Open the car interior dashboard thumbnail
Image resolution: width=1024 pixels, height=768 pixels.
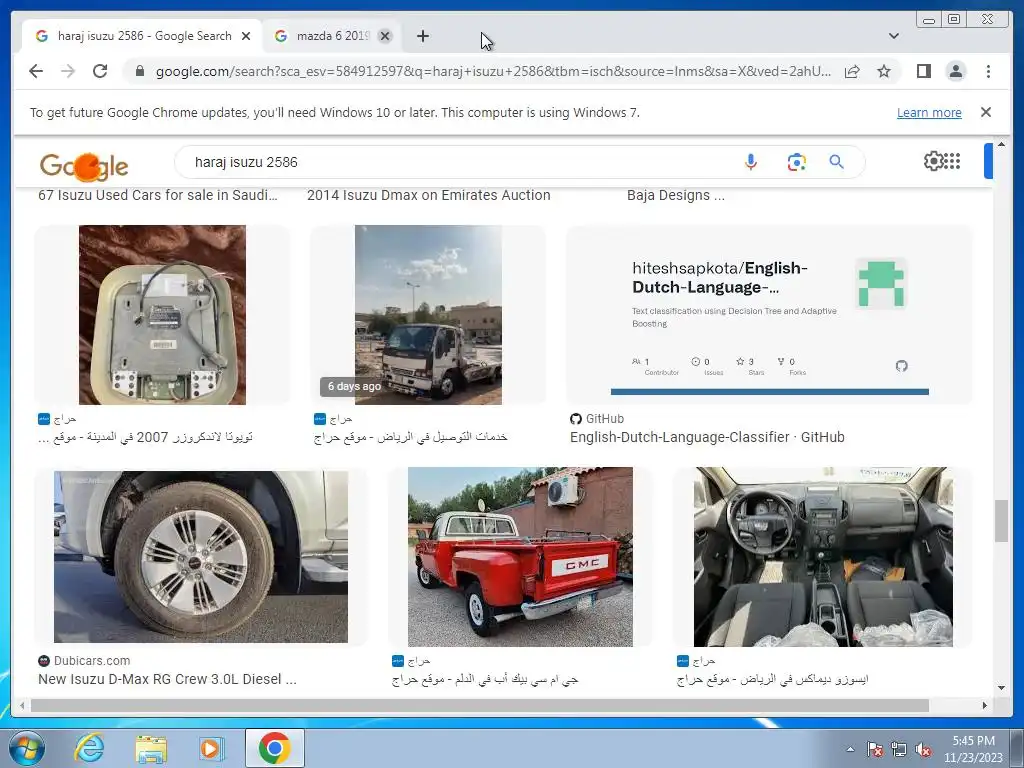coord(823,556)
